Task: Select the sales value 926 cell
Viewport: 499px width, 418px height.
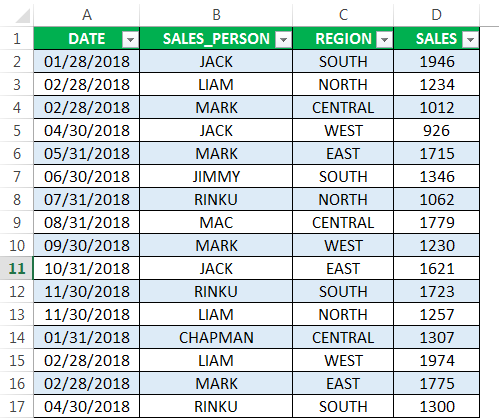Action: click(437, 130)
